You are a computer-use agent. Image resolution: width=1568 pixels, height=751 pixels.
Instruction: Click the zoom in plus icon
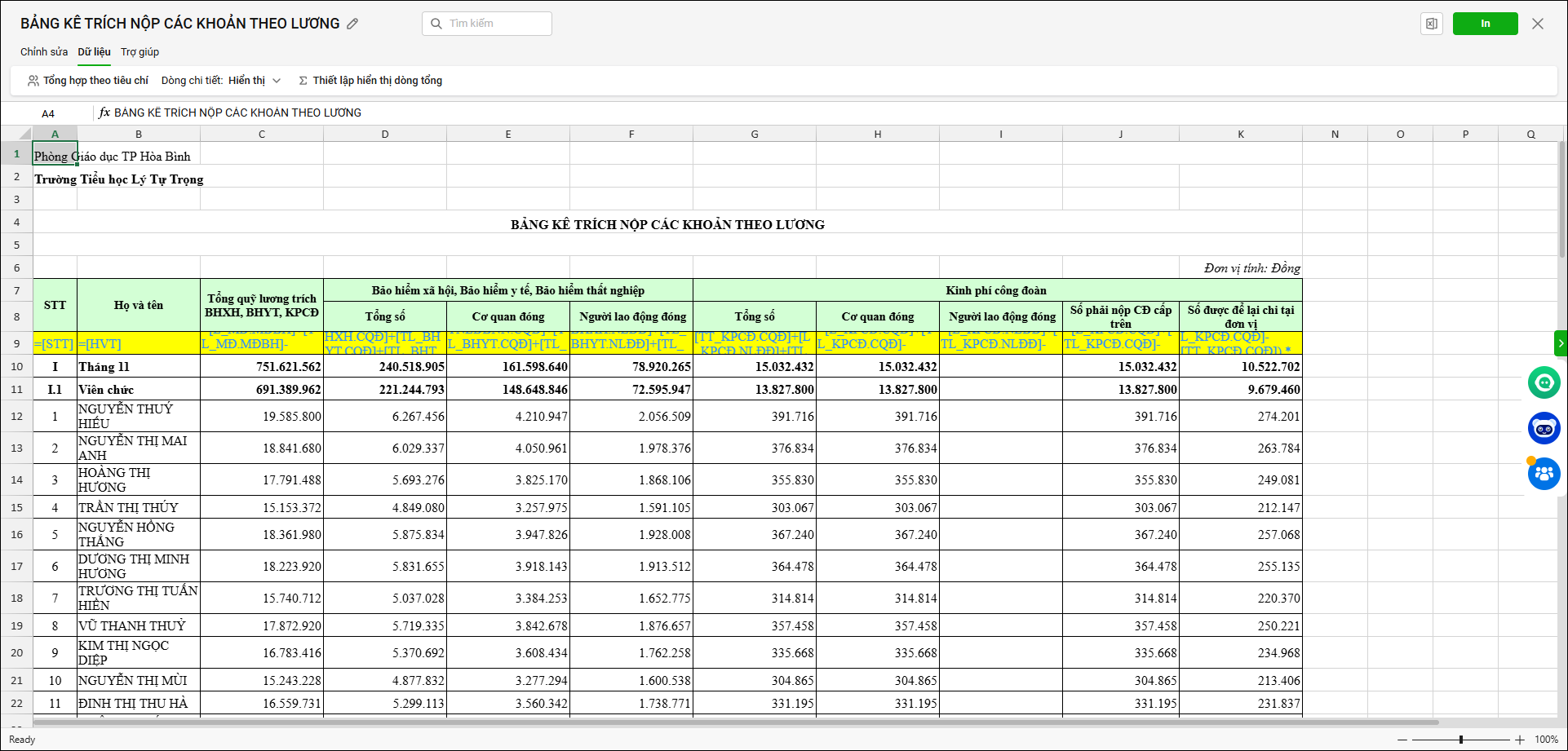pyautogui.click(x=1520, y=740)
